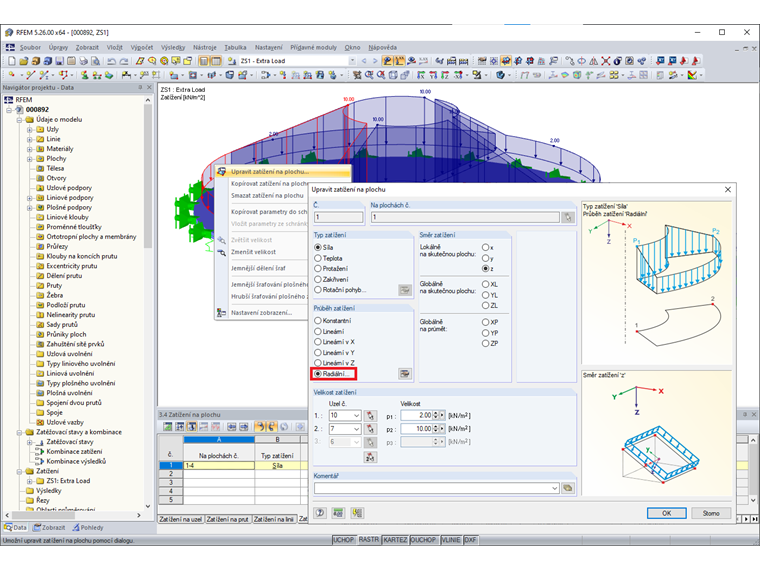
Task: Select local direction x radio
Action: [488, 248]
